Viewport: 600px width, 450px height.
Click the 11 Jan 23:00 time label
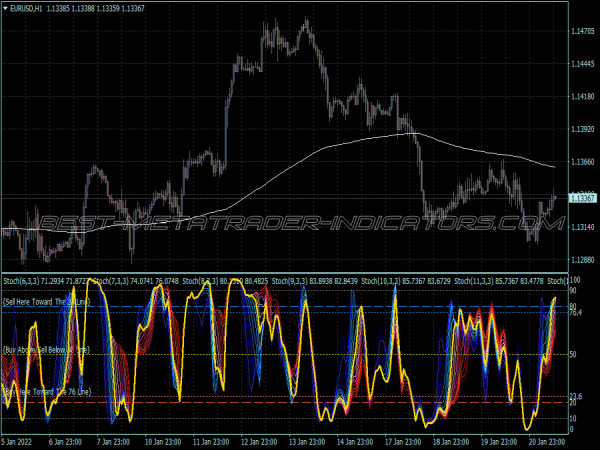(211, 442)
